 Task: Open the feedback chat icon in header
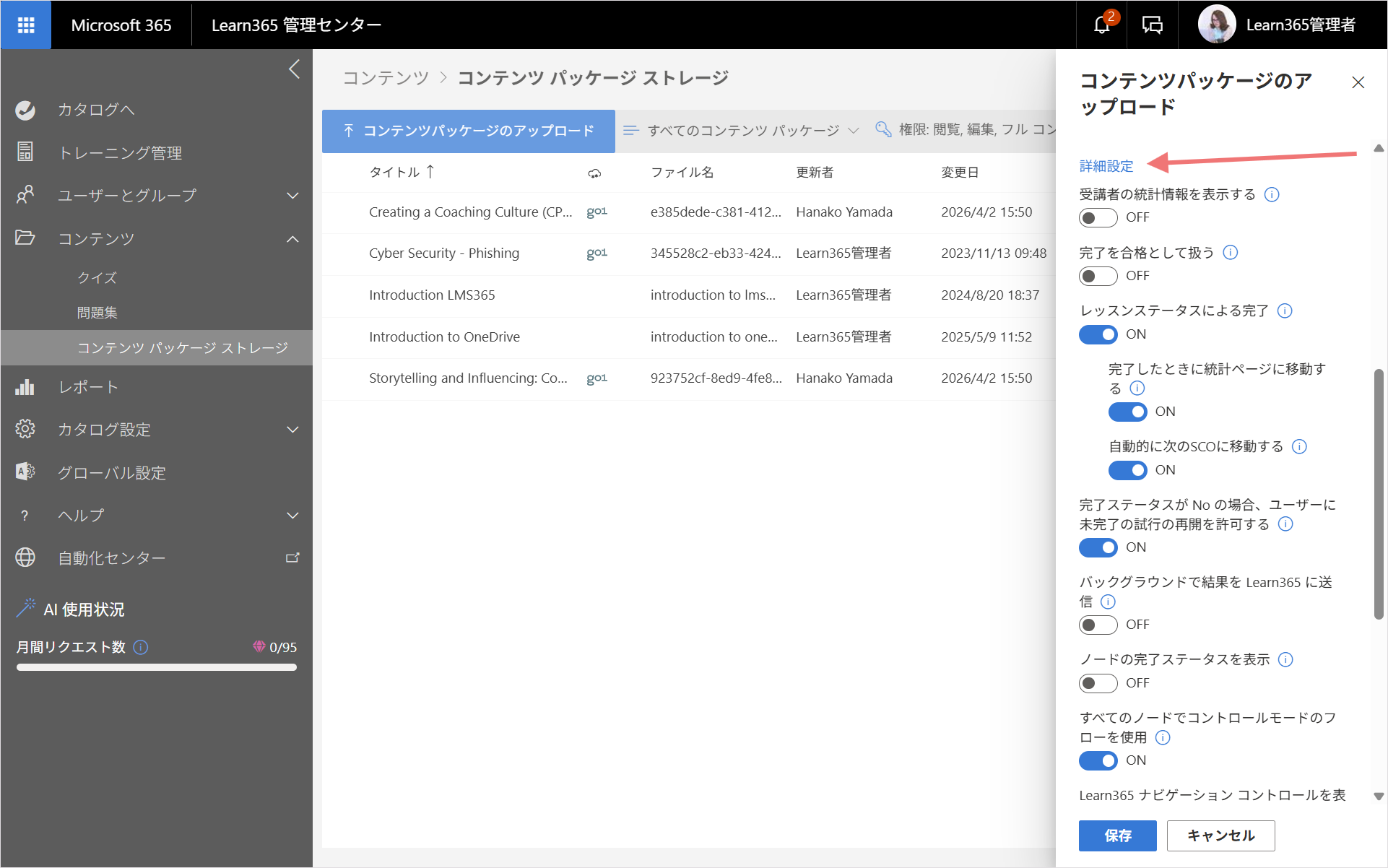click(1152, 25)
